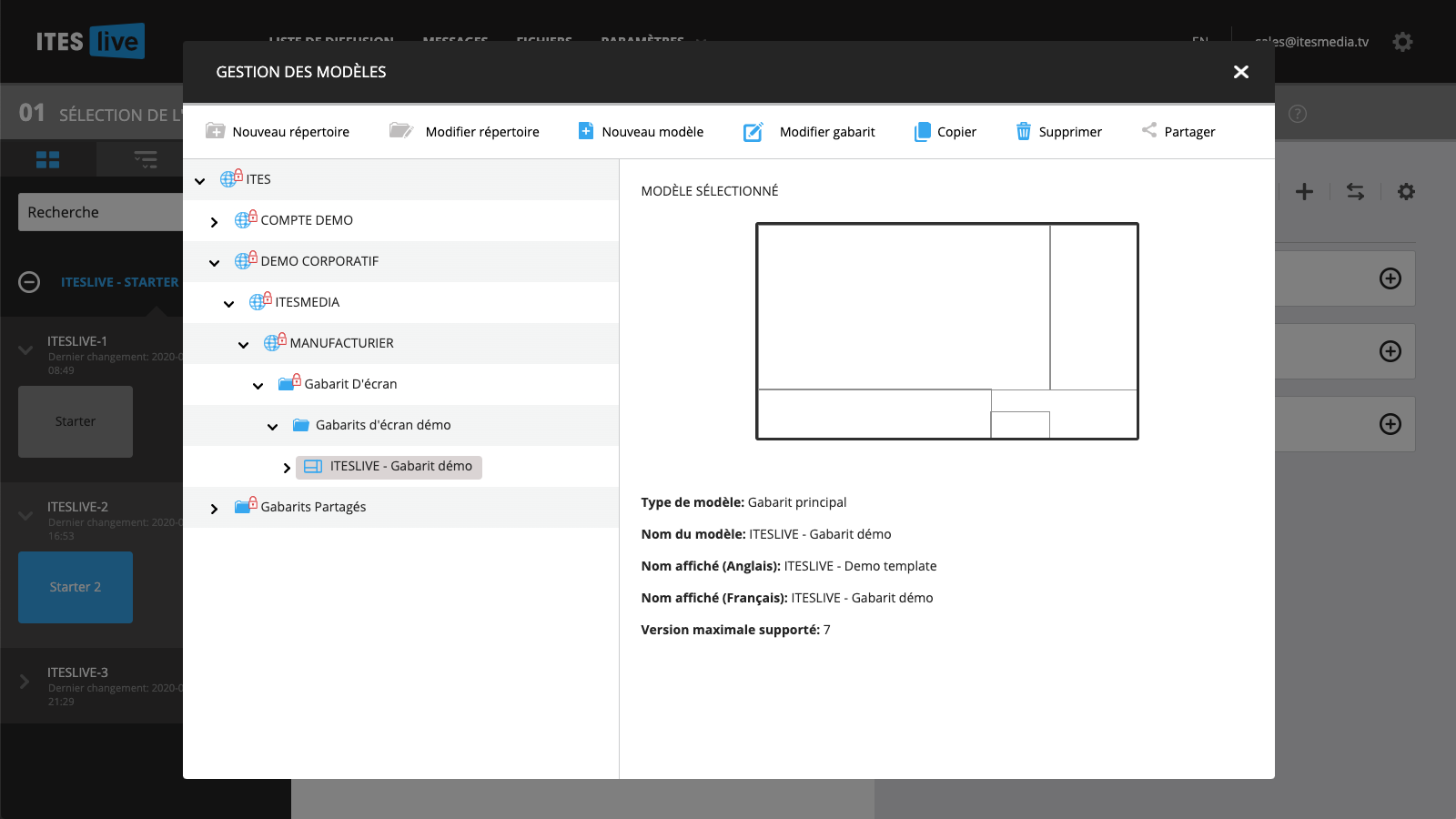Viewport: 1456px width, 819px height.
Task: Select the MANUFACTURIER tree row
Action: point(400,343)
